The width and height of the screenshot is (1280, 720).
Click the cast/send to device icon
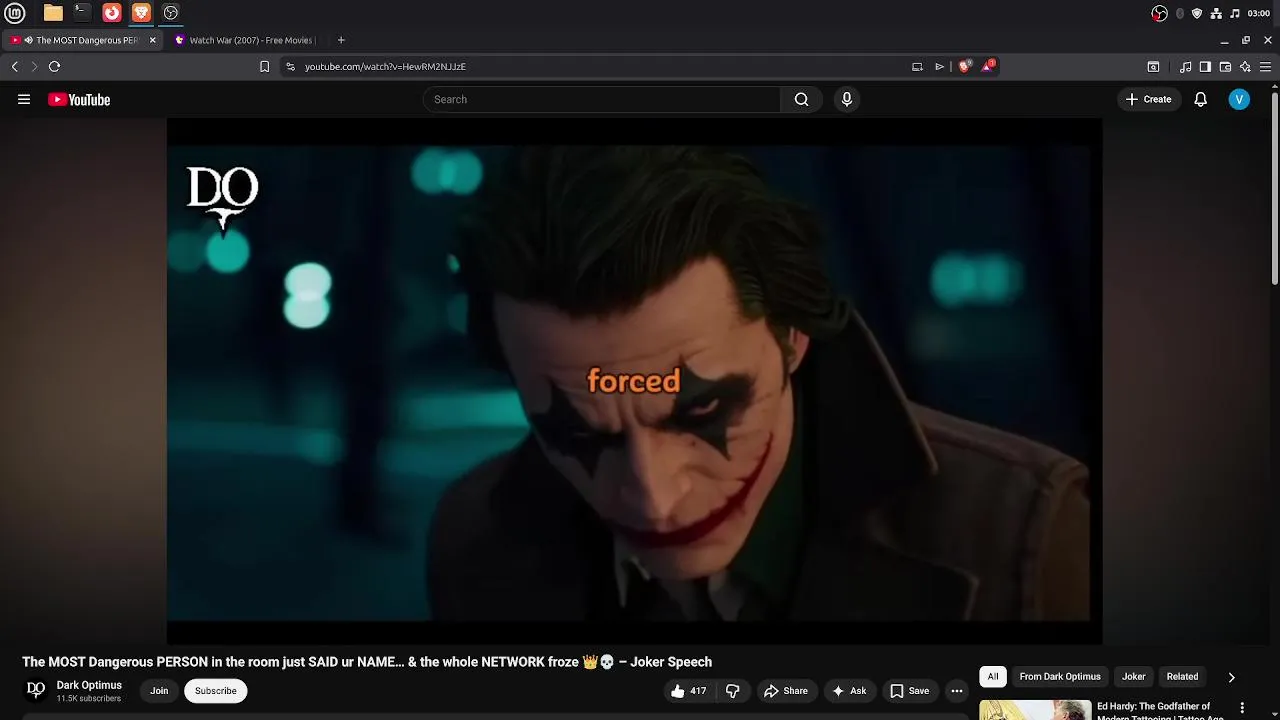pos(917,66)
